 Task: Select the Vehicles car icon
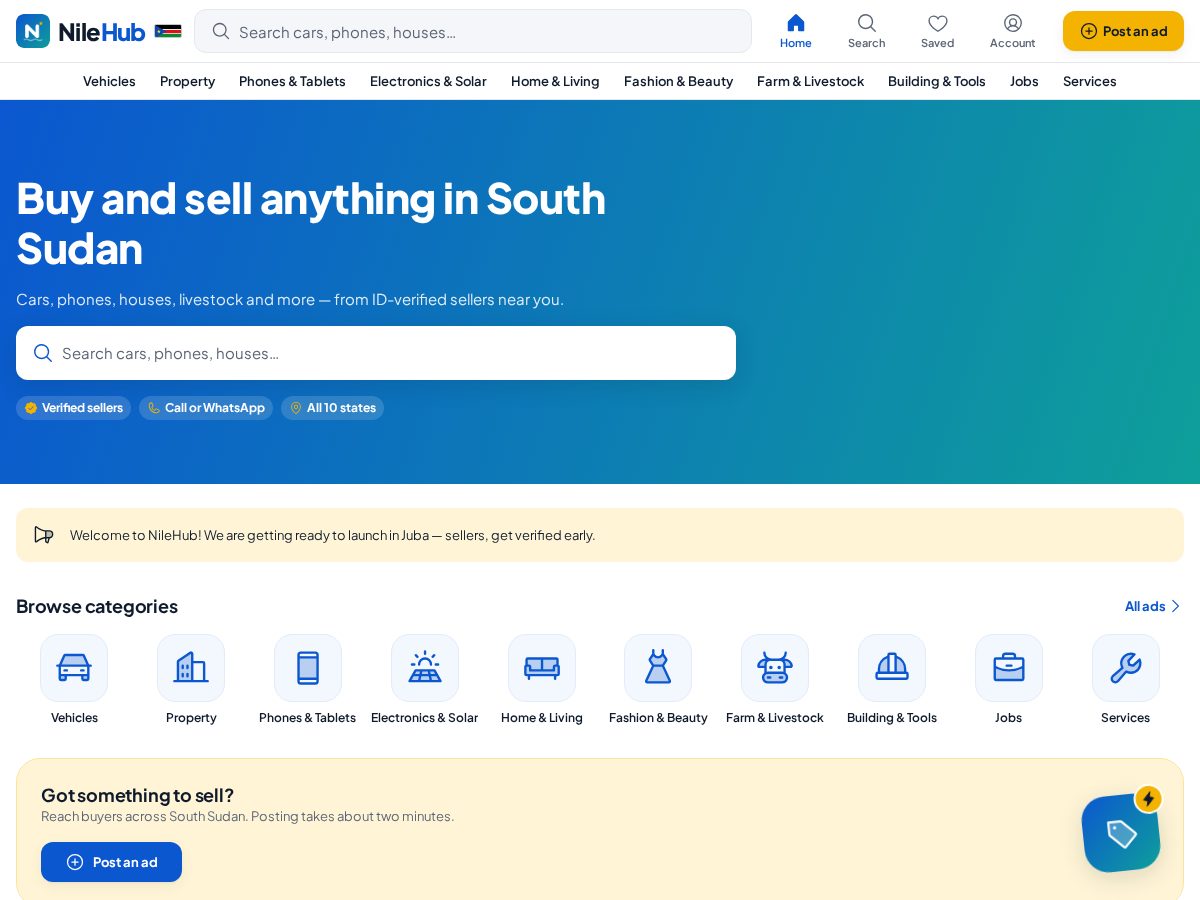[x=74, y=668]
